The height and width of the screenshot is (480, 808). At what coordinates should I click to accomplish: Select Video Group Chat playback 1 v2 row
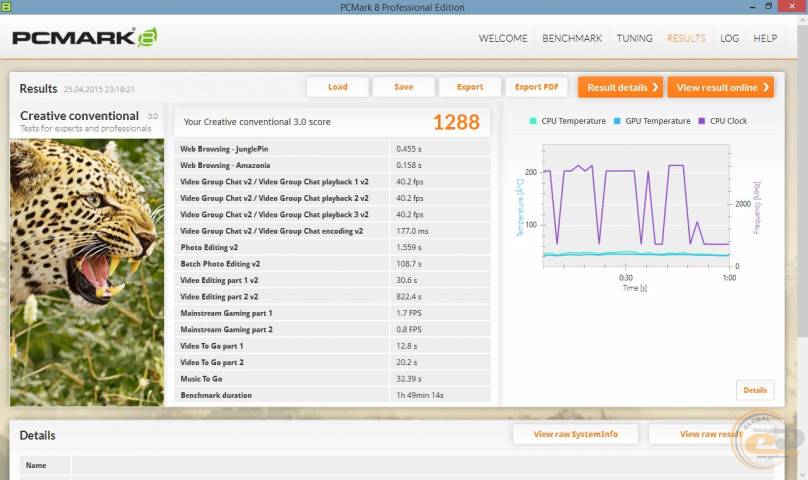332,182
